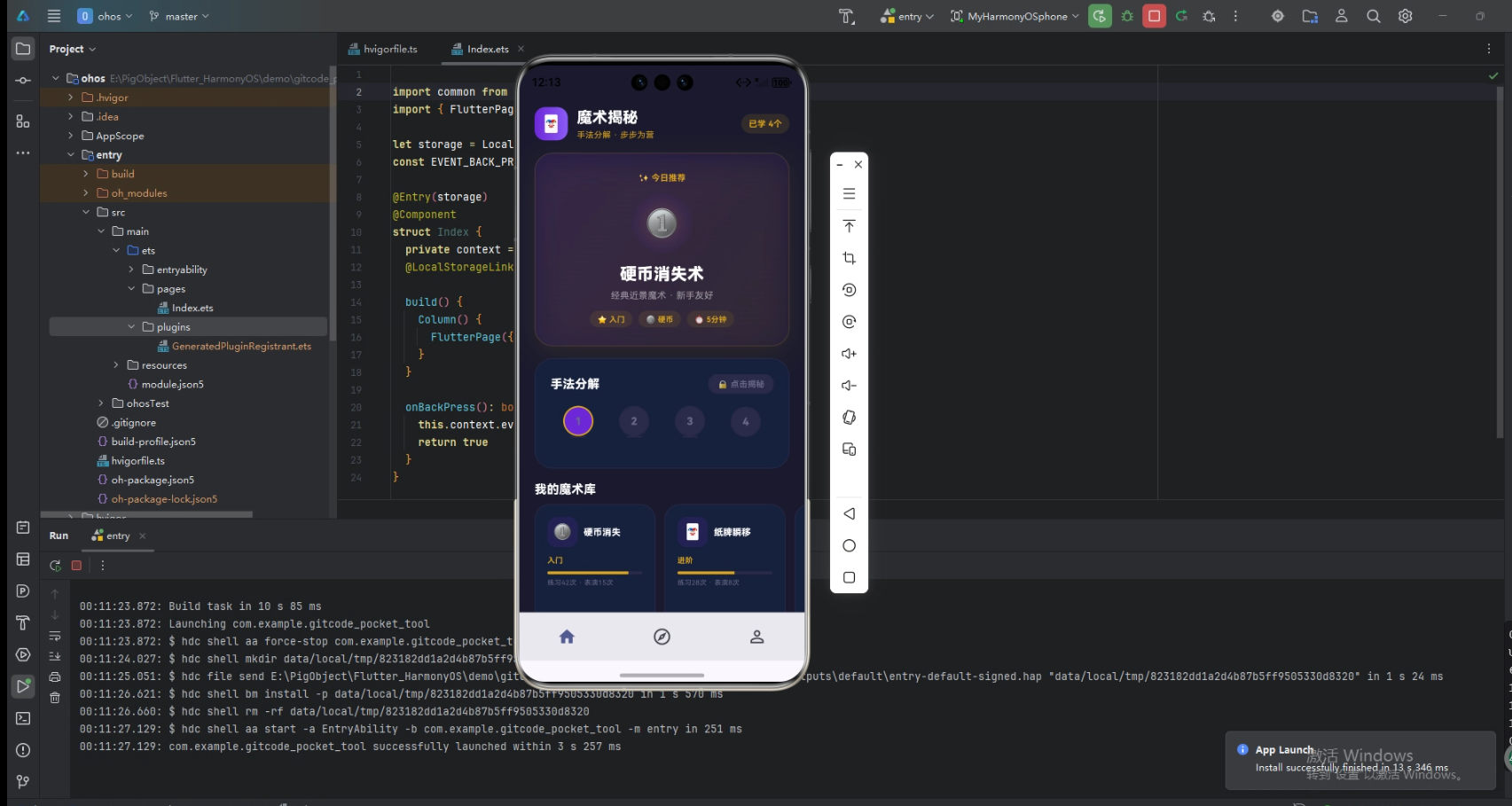Tap the compass discover icon in app
The height and width of the screenshot is (806, 1512).
pyautogui.click(x=662, y=637)
